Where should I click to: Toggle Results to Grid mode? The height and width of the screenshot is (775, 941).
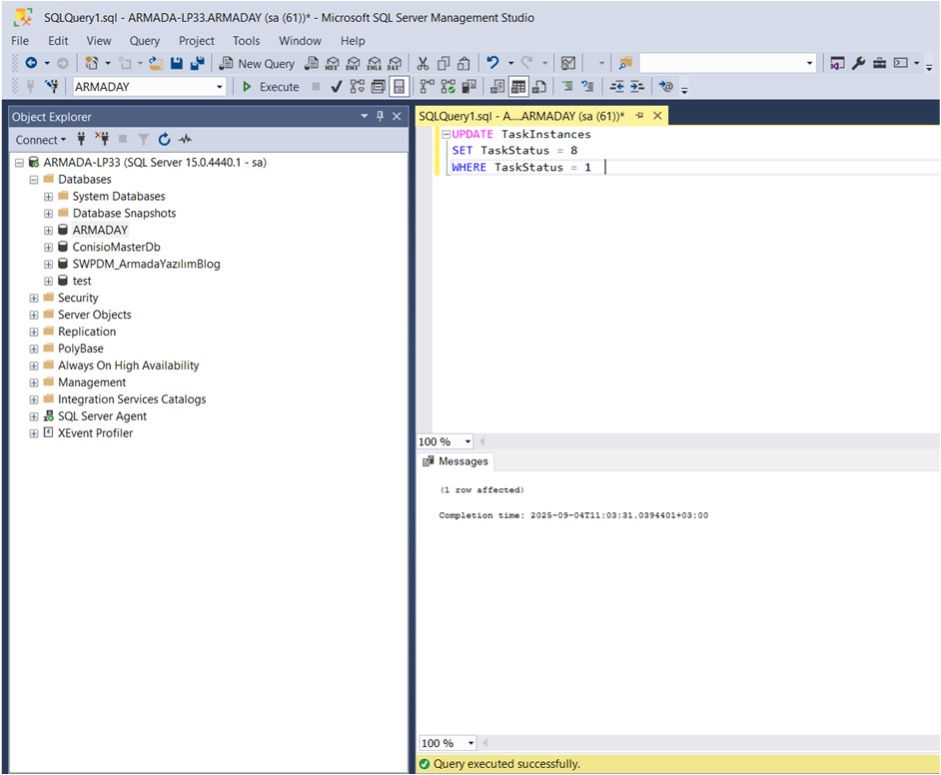[x=518, y=87]
